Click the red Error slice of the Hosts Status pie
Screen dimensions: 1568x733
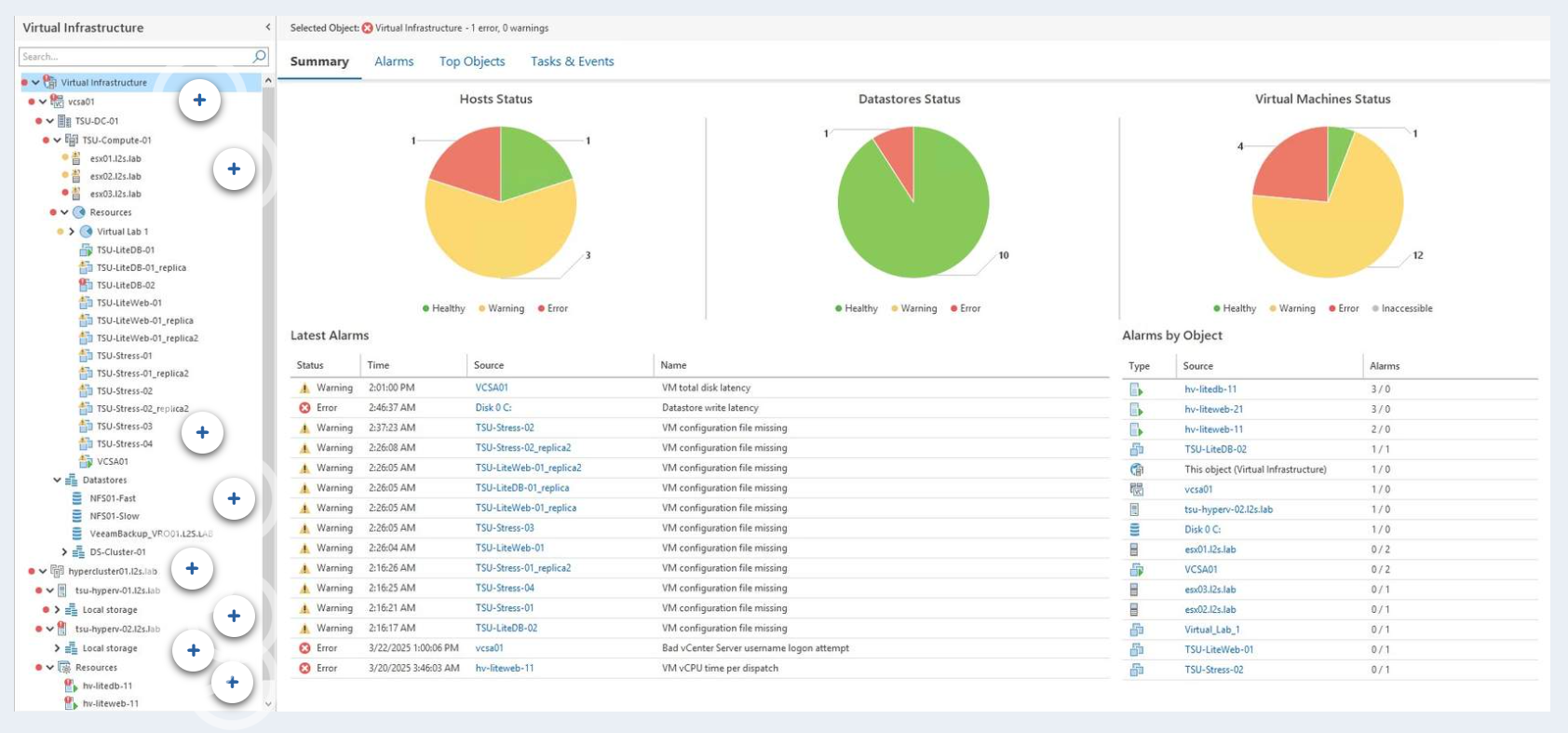[x=467, y=165]
